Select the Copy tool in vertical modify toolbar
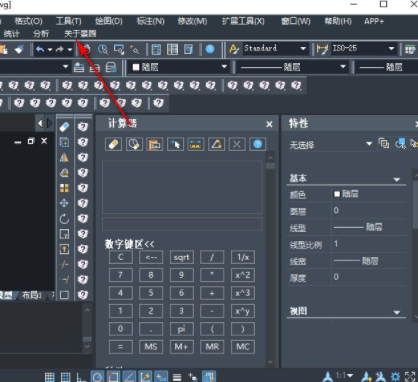418x382 pixels. (x=64, y=142)
